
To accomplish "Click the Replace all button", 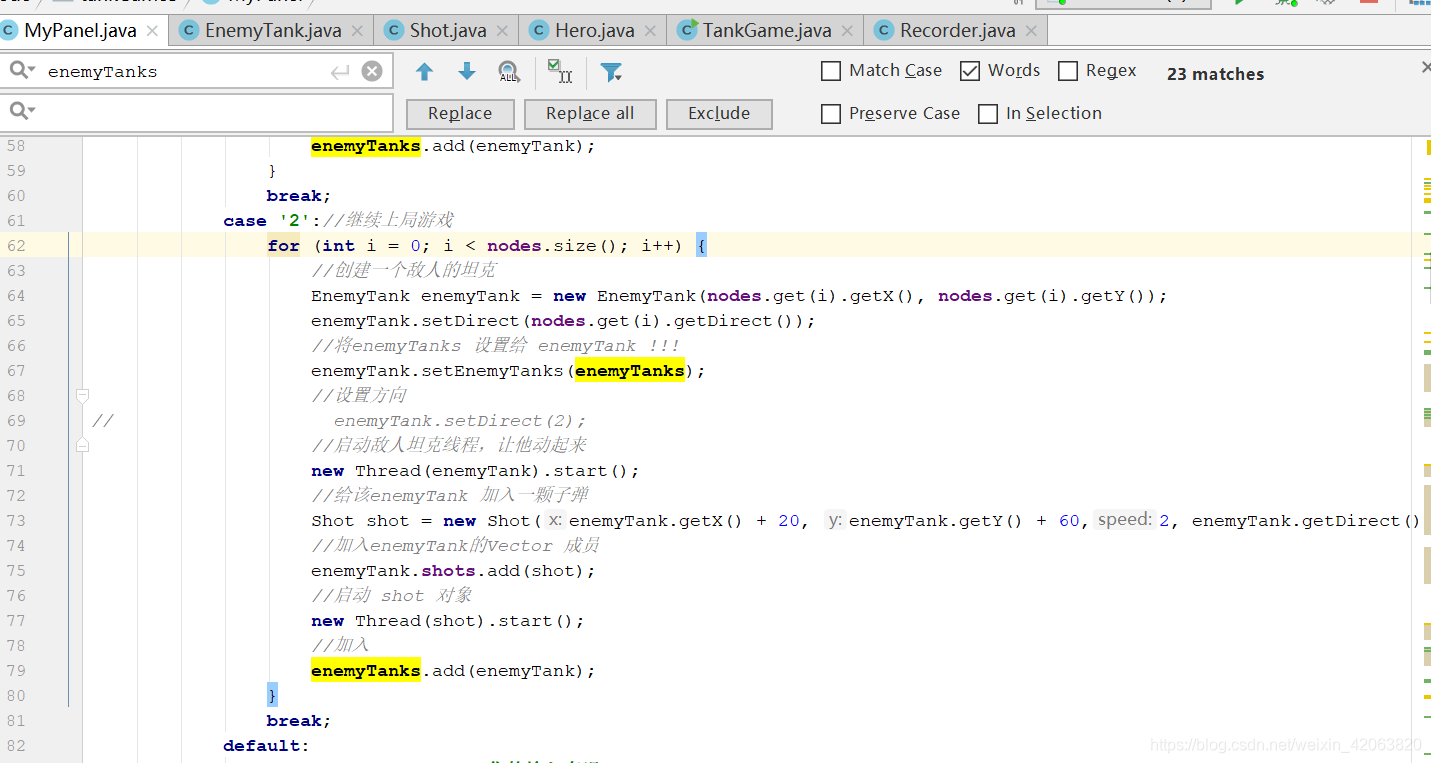I will 590,114.
